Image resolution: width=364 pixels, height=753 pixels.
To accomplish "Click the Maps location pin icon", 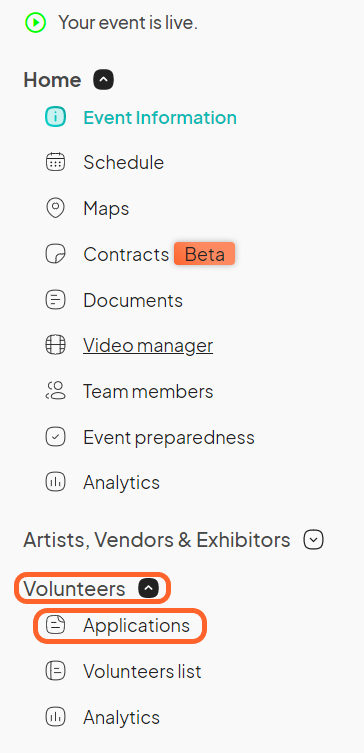I will [56, 208].
